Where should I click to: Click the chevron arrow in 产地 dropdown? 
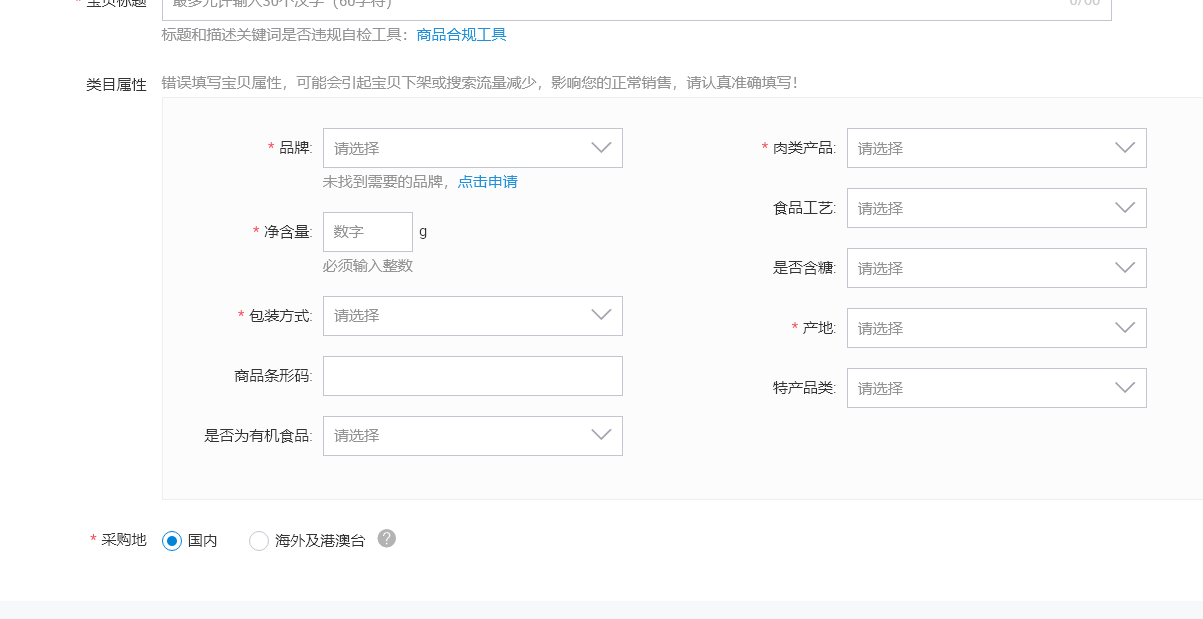tap(1125, 328)
